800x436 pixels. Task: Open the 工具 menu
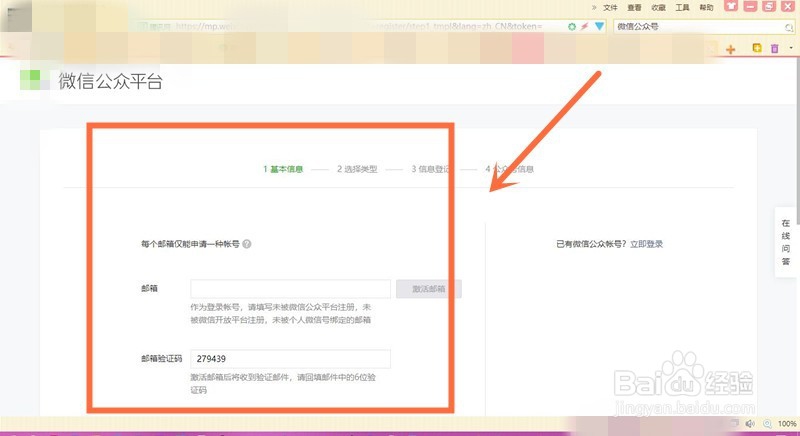coord(682,7)
